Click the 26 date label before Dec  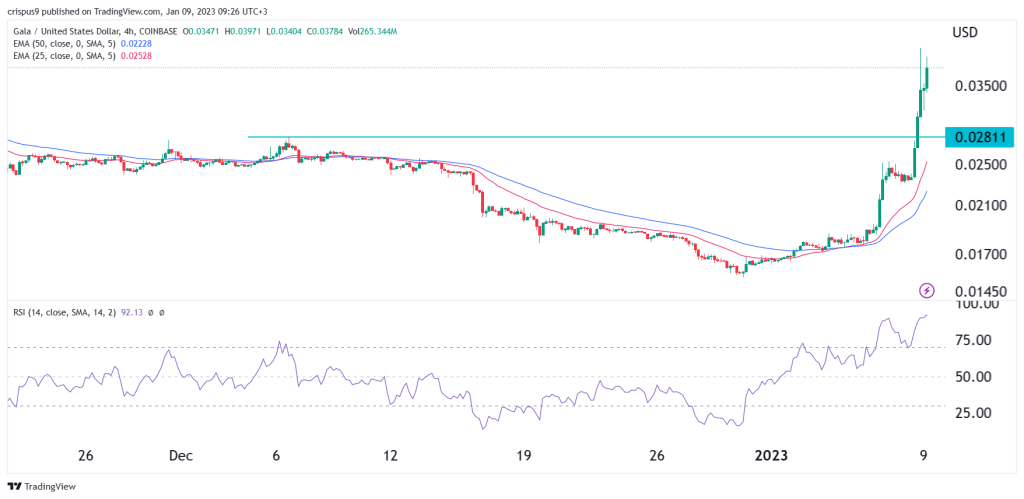(x=85, y=455)
